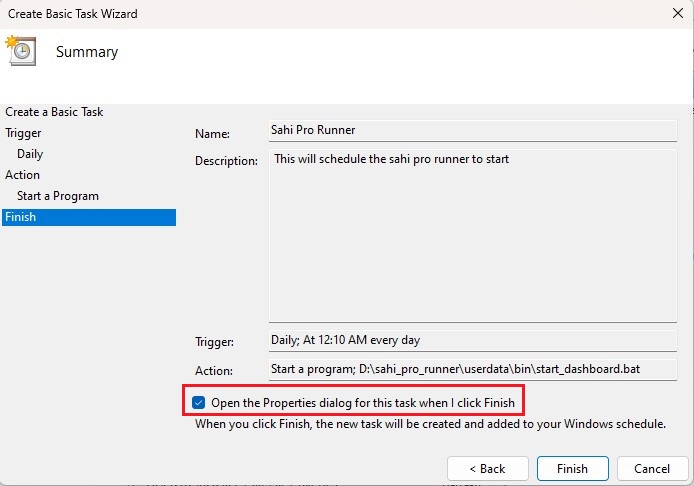The width and height of the screenshot is (694, 486).
Task: Click the window title bar text
Action: point(71,14)
